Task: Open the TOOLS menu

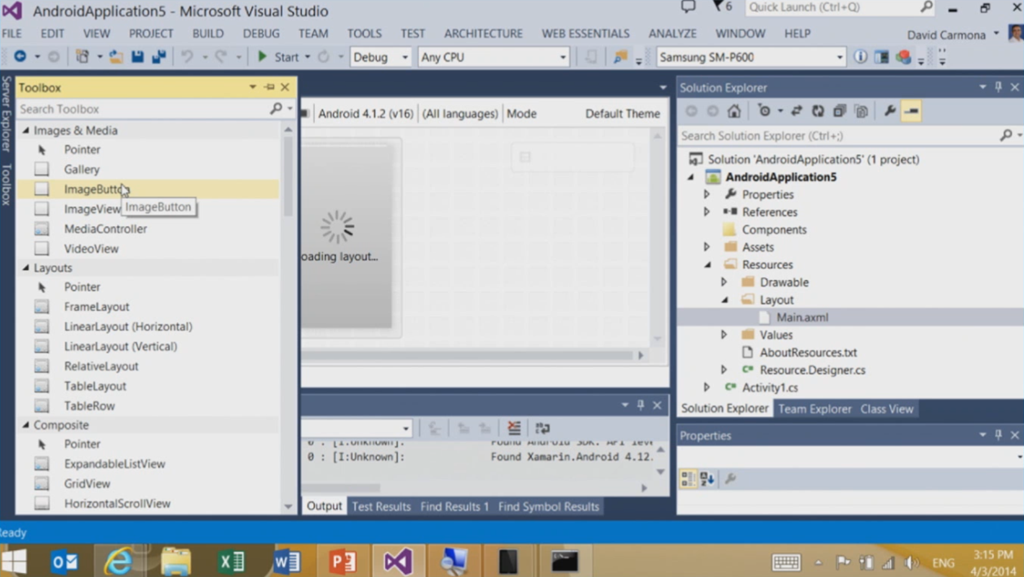Action: pyautogui.click(x=364, y=33)
